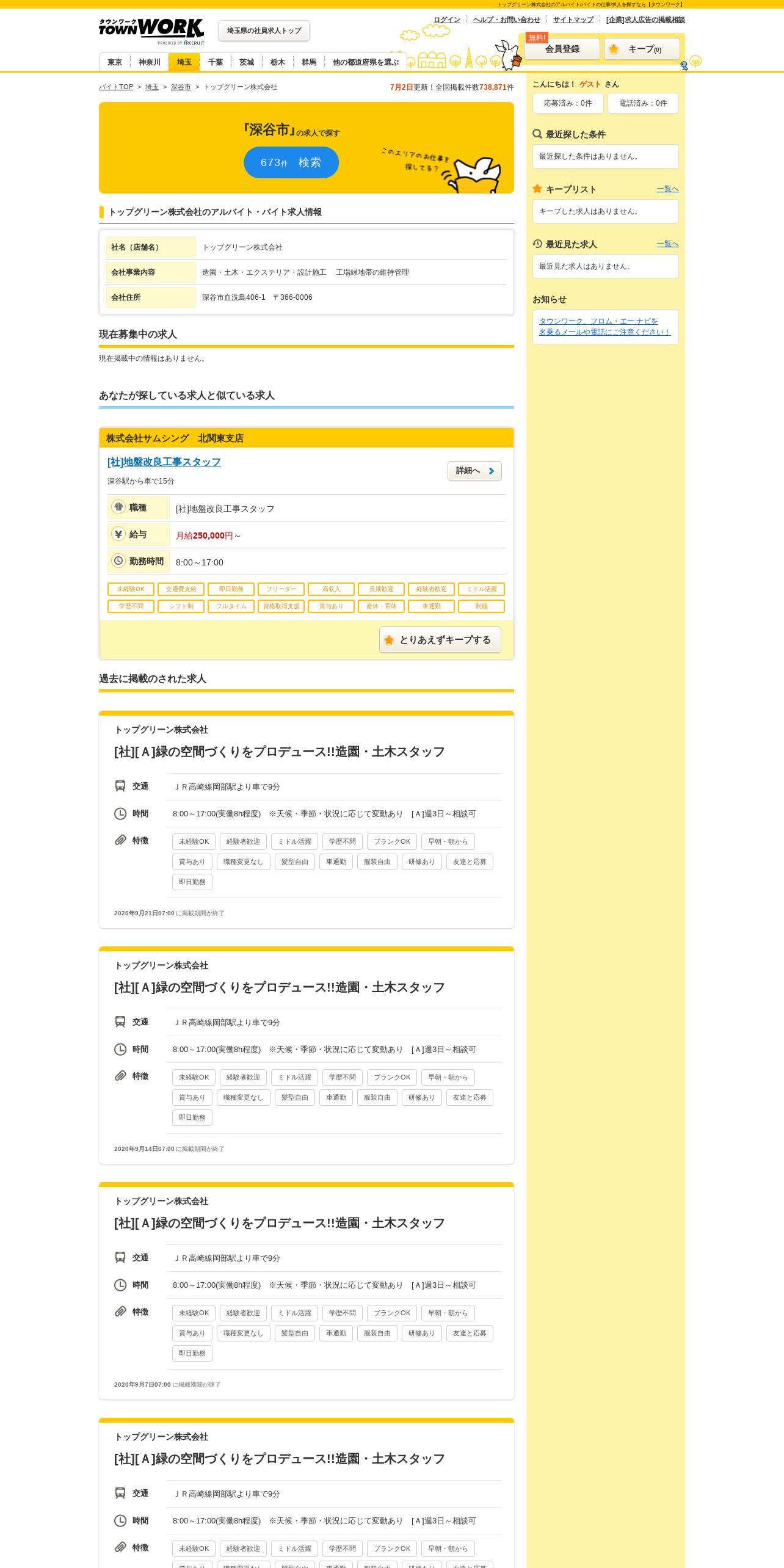Click the 会員登録 button
The height and width of the screenshot is (1568, 784).
point(562,49)
